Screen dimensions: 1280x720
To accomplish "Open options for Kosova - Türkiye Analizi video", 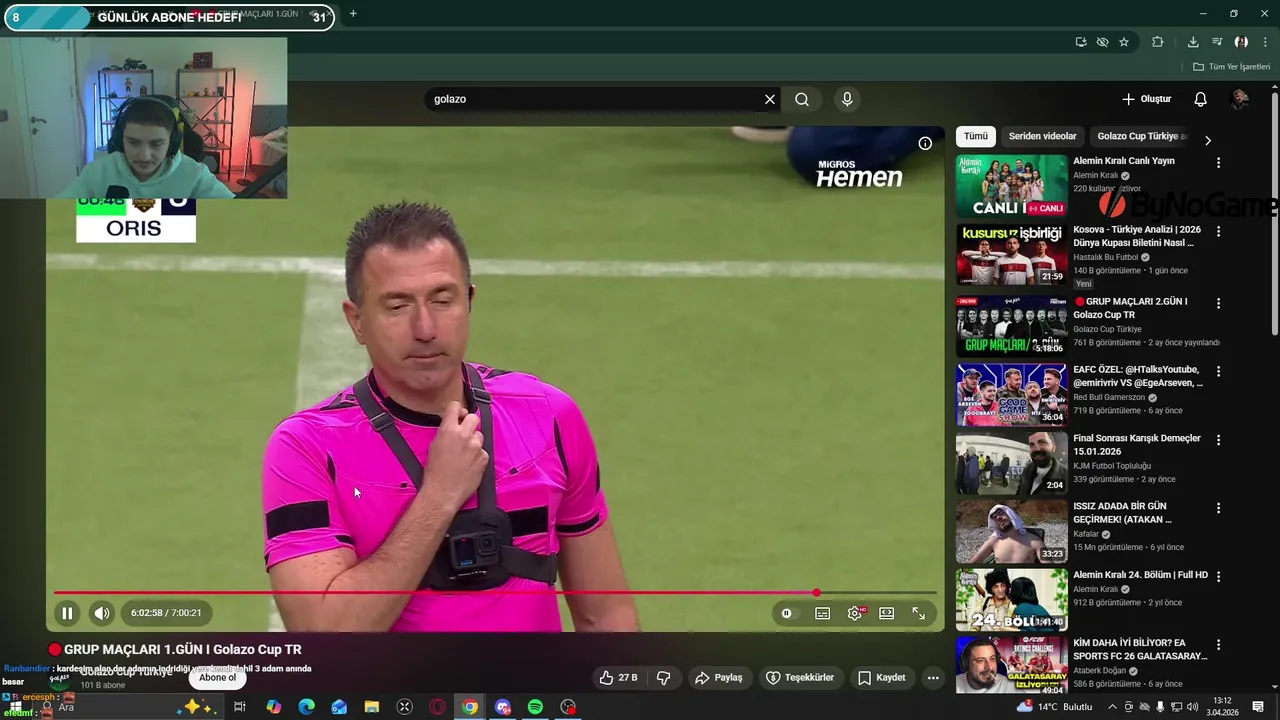I will (1218, 231).
